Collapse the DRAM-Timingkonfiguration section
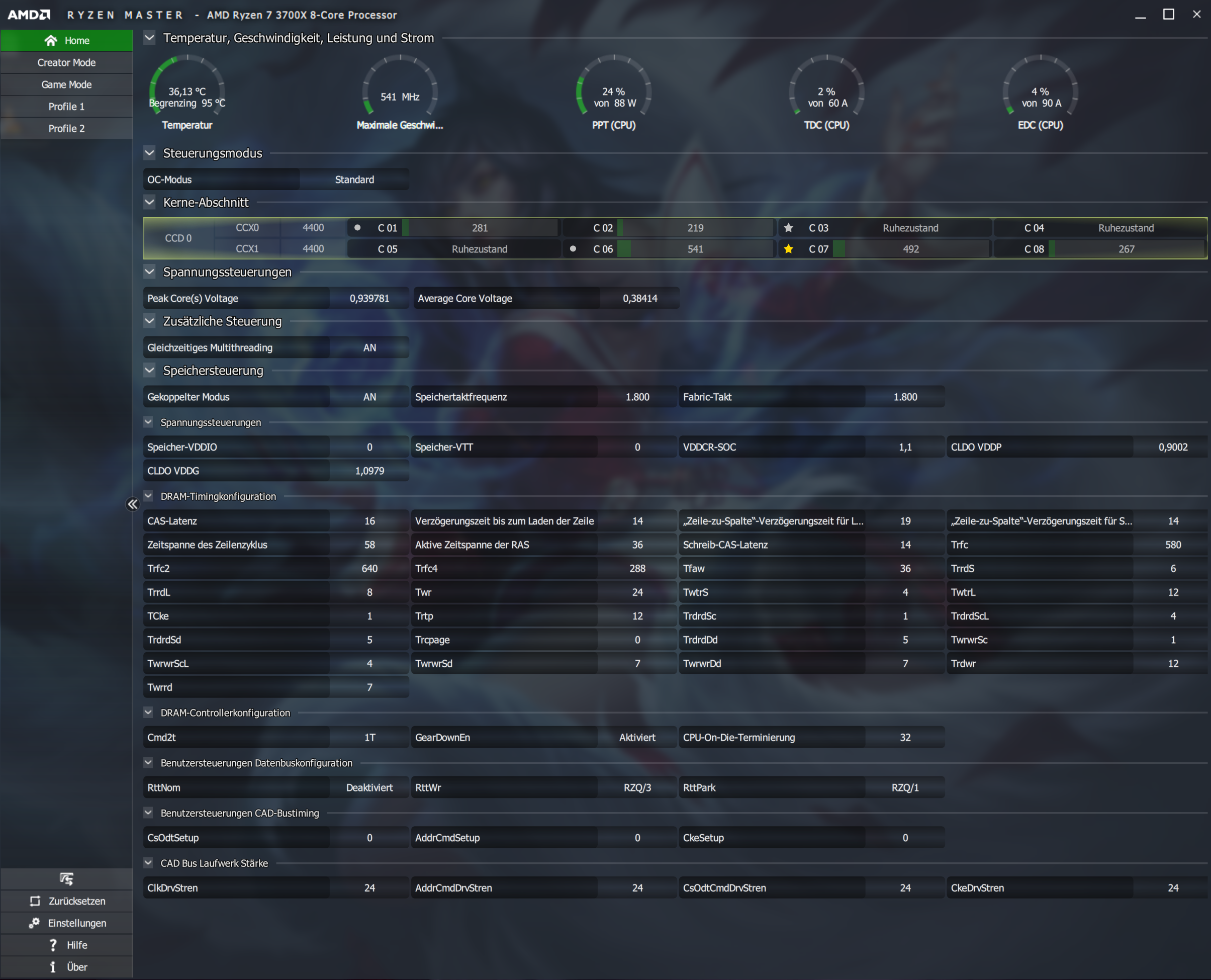The width and height of the screenshot is (1211, 980). 148,496
